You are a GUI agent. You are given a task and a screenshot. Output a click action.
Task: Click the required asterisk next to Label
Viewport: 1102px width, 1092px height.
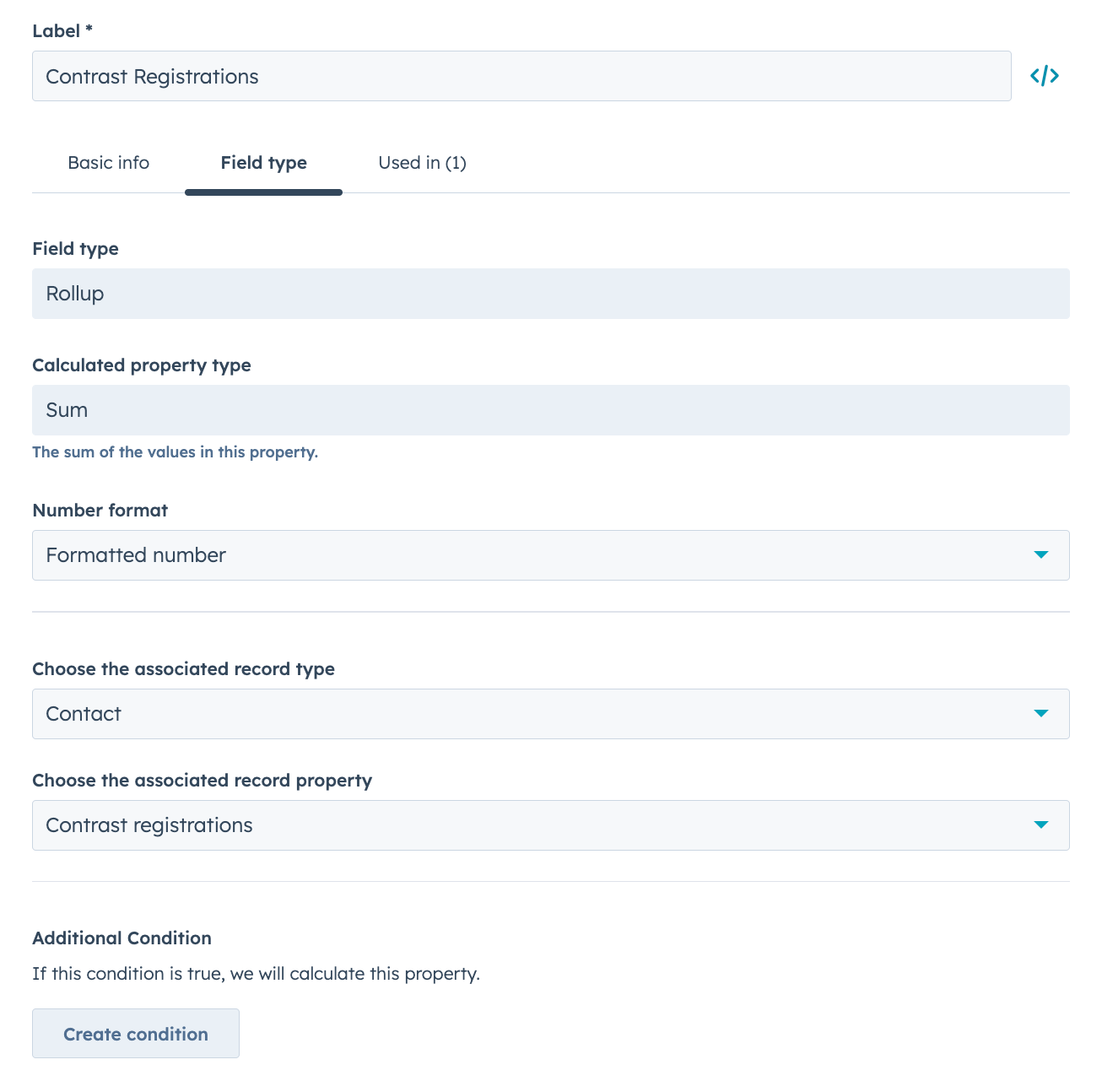click(x=89, y=30)
